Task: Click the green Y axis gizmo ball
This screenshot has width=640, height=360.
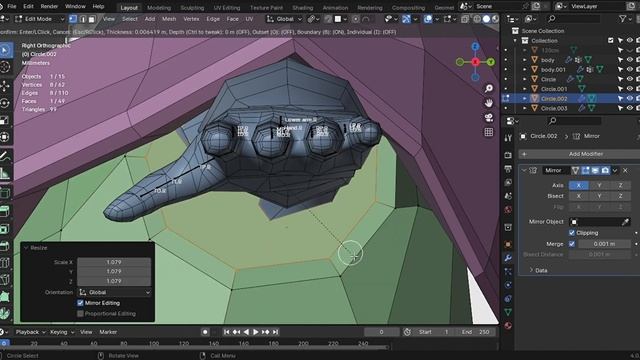Action: click(491, 62)
